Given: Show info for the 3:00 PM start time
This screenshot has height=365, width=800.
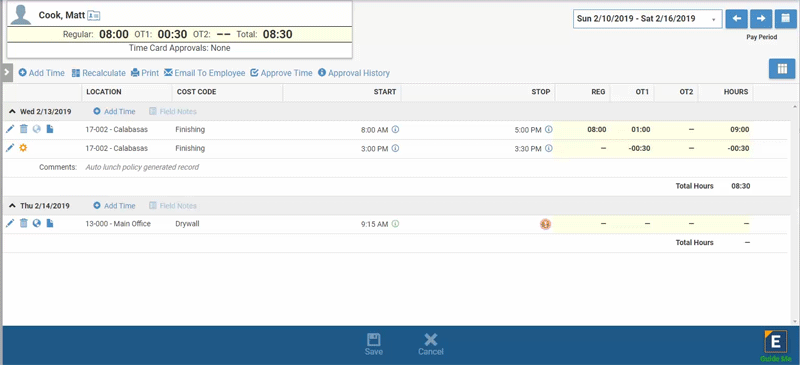Looking at the screenshot, I should coord(395,149).
